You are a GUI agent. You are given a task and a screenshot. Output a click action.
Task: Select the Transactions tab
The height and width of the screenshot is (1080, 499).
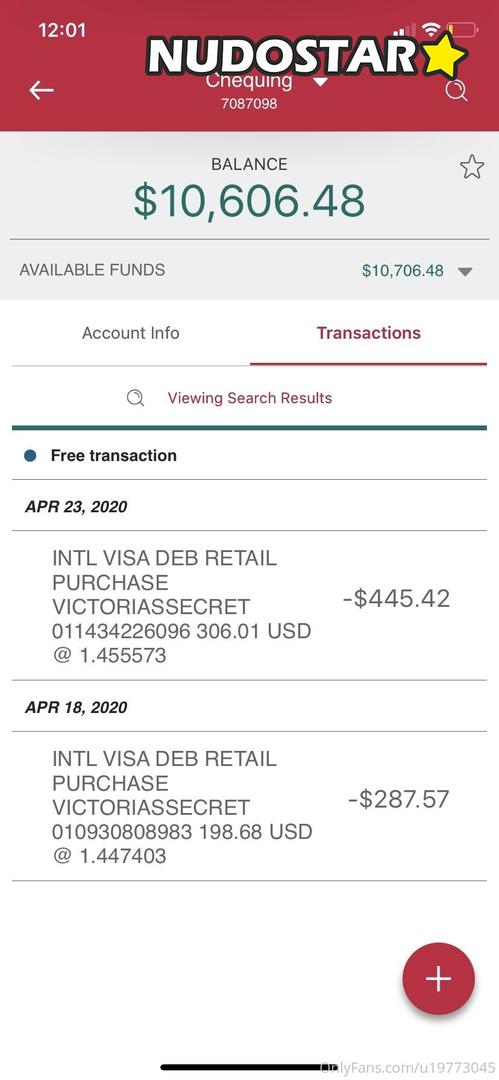click(x=368, y=333)
